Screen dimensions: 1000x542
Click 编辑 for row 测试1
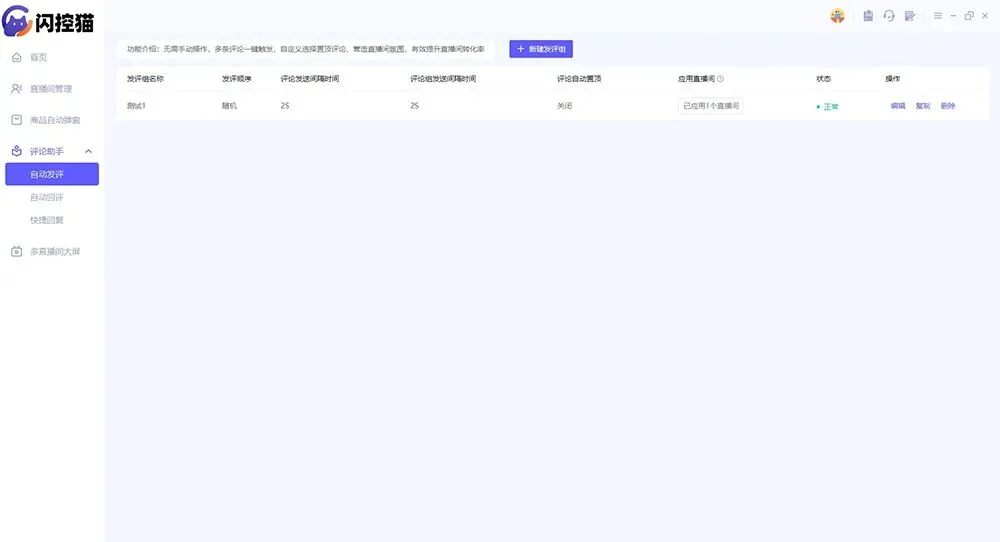(x=898, y=106)
